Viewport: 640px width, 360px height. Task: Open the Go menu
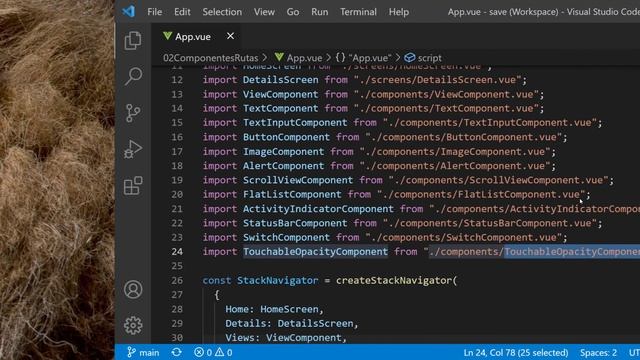(293, 12)
